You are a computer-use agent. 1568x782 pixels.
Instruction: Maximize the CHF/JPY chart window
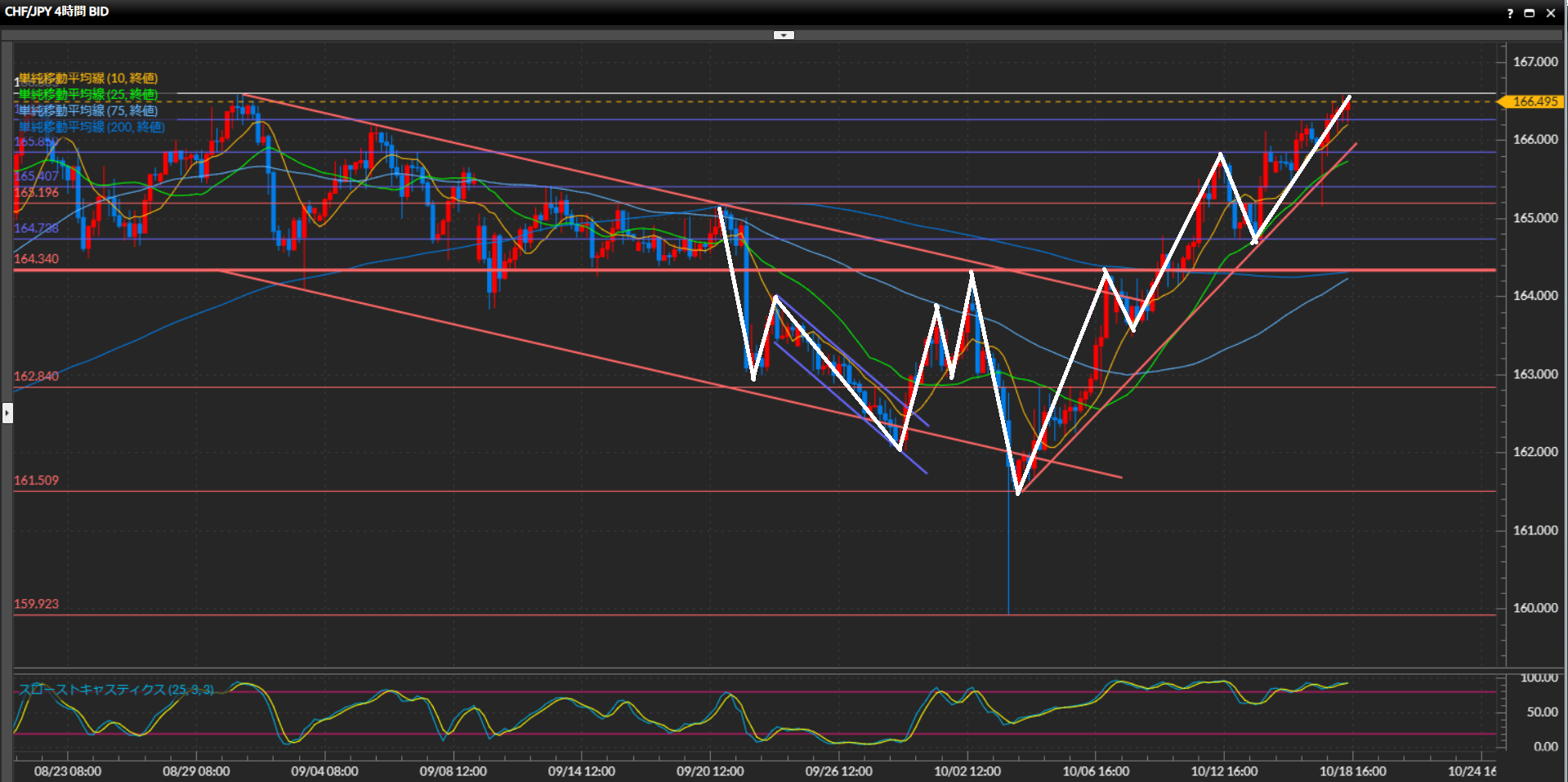(1529, 13)
